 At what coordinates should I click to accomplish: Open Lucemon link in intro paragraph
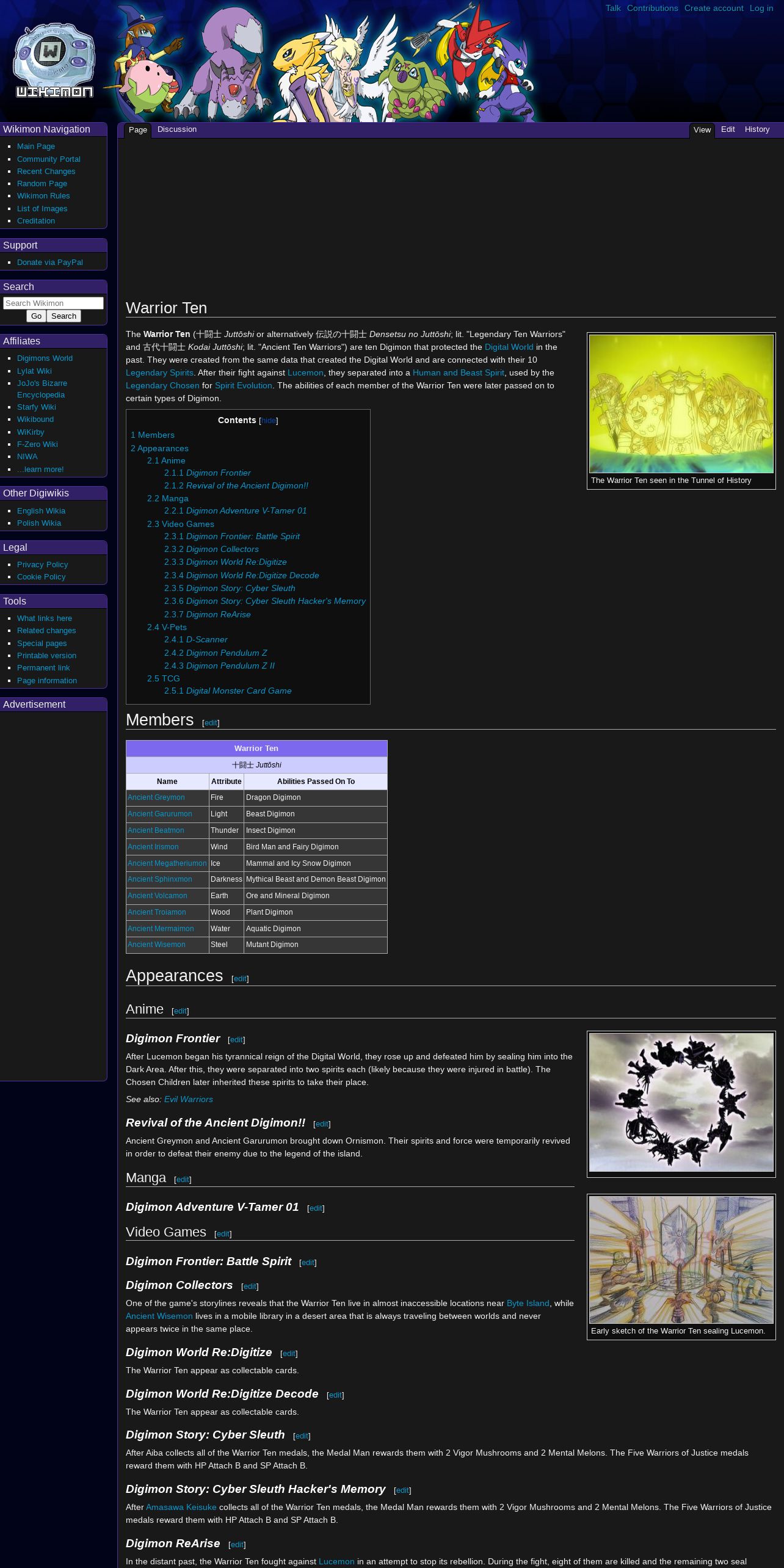coord(305,373)
